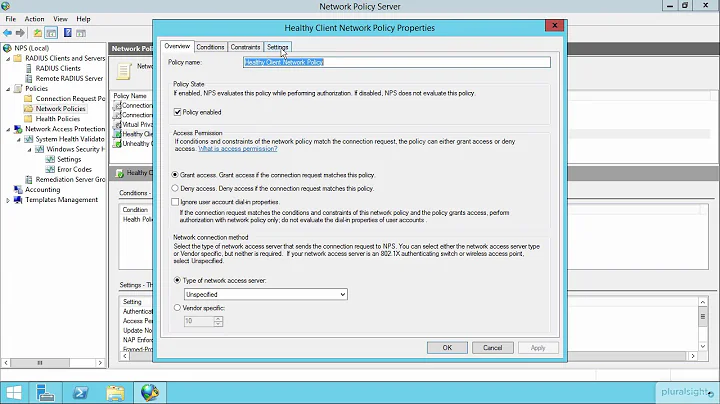Close the policy properties dialog
This screenshot has height=404, width=720.
point(555,25)
